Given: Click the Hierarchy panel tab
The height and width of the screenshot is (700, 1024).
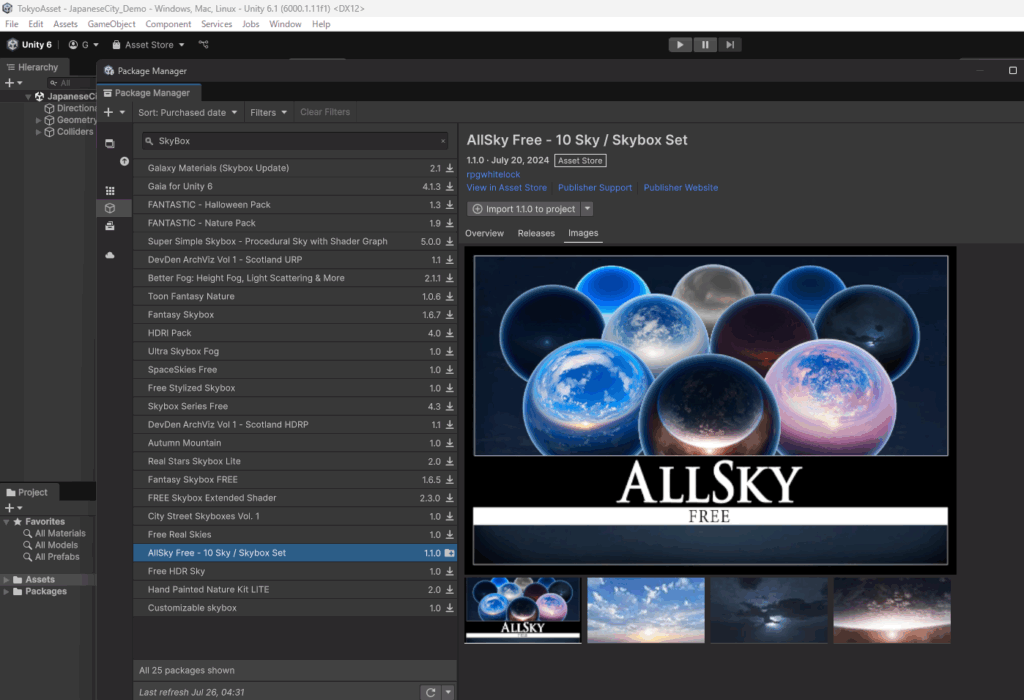Looking at the screenshot, I should (33, 67).
